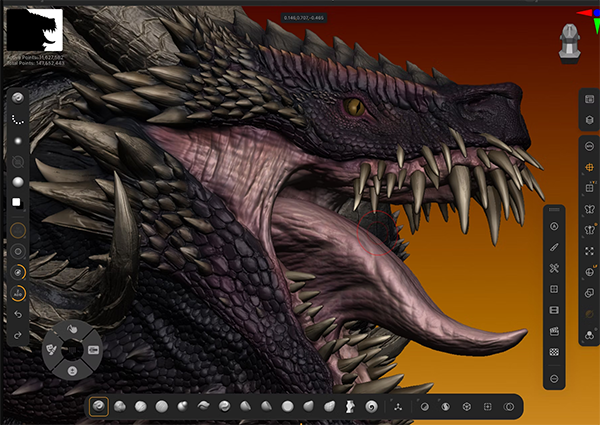Toggle the plain butterfly symmetry icon

coord(589,209)
